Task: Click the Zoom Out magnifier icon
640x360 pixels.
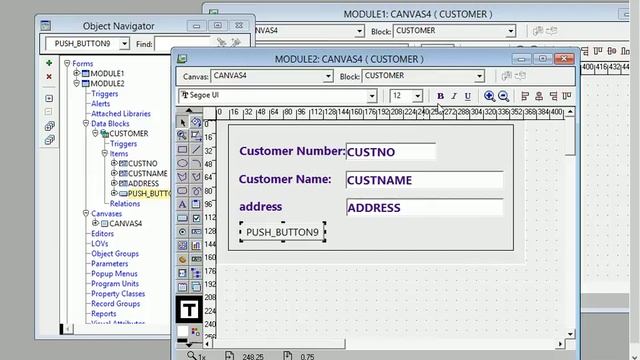Action: click(504, 96)
